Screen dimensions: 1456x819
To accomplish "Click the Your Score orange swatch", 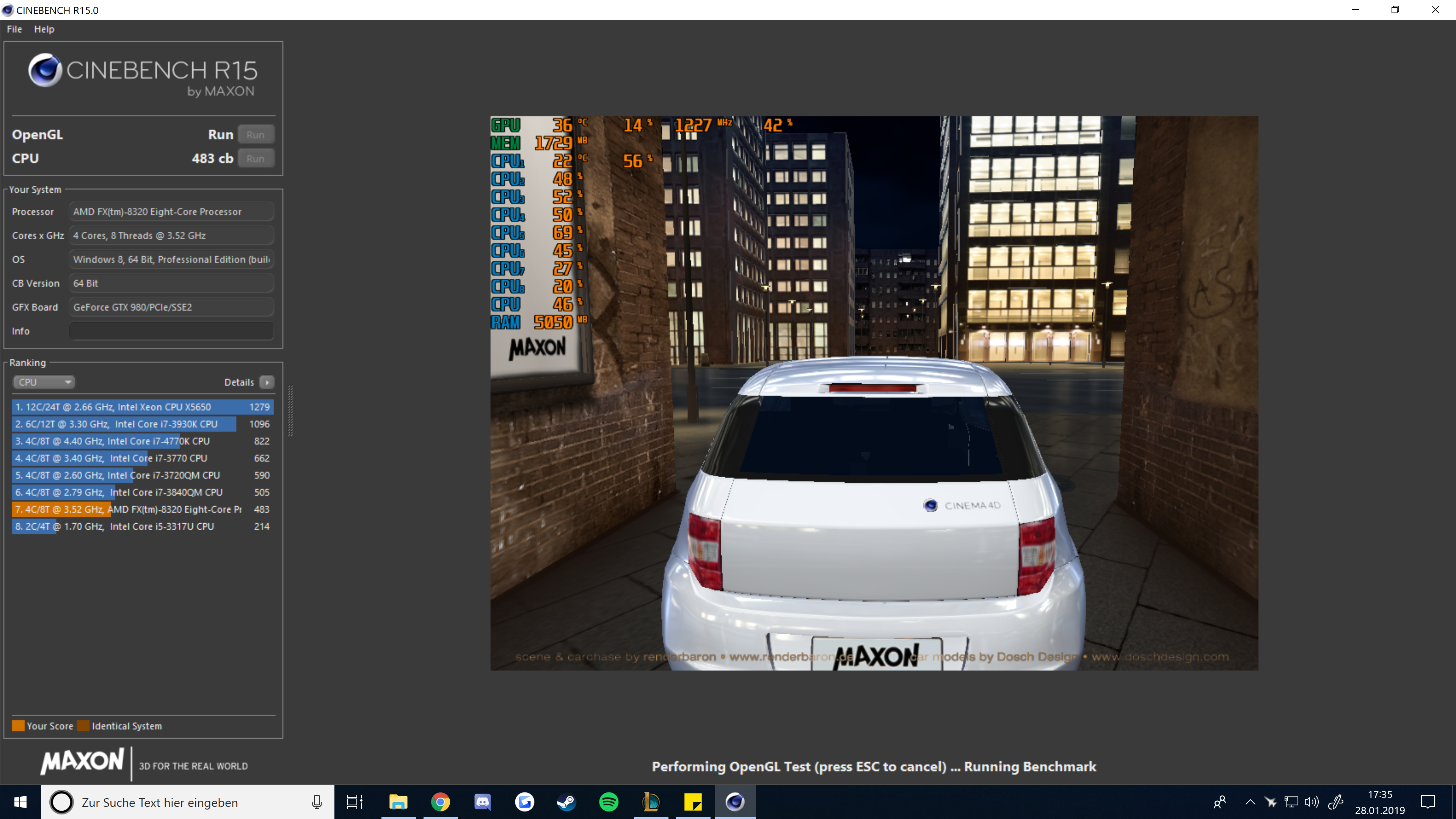I will [x=18, y=726].
